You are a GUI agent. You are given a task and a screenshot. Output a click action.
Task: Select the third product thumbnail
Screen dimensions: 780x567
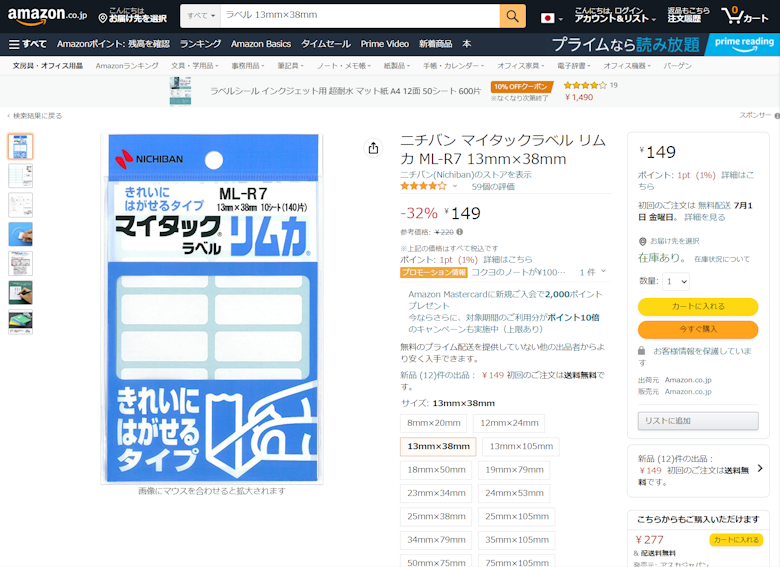click(x=20, y=205)
